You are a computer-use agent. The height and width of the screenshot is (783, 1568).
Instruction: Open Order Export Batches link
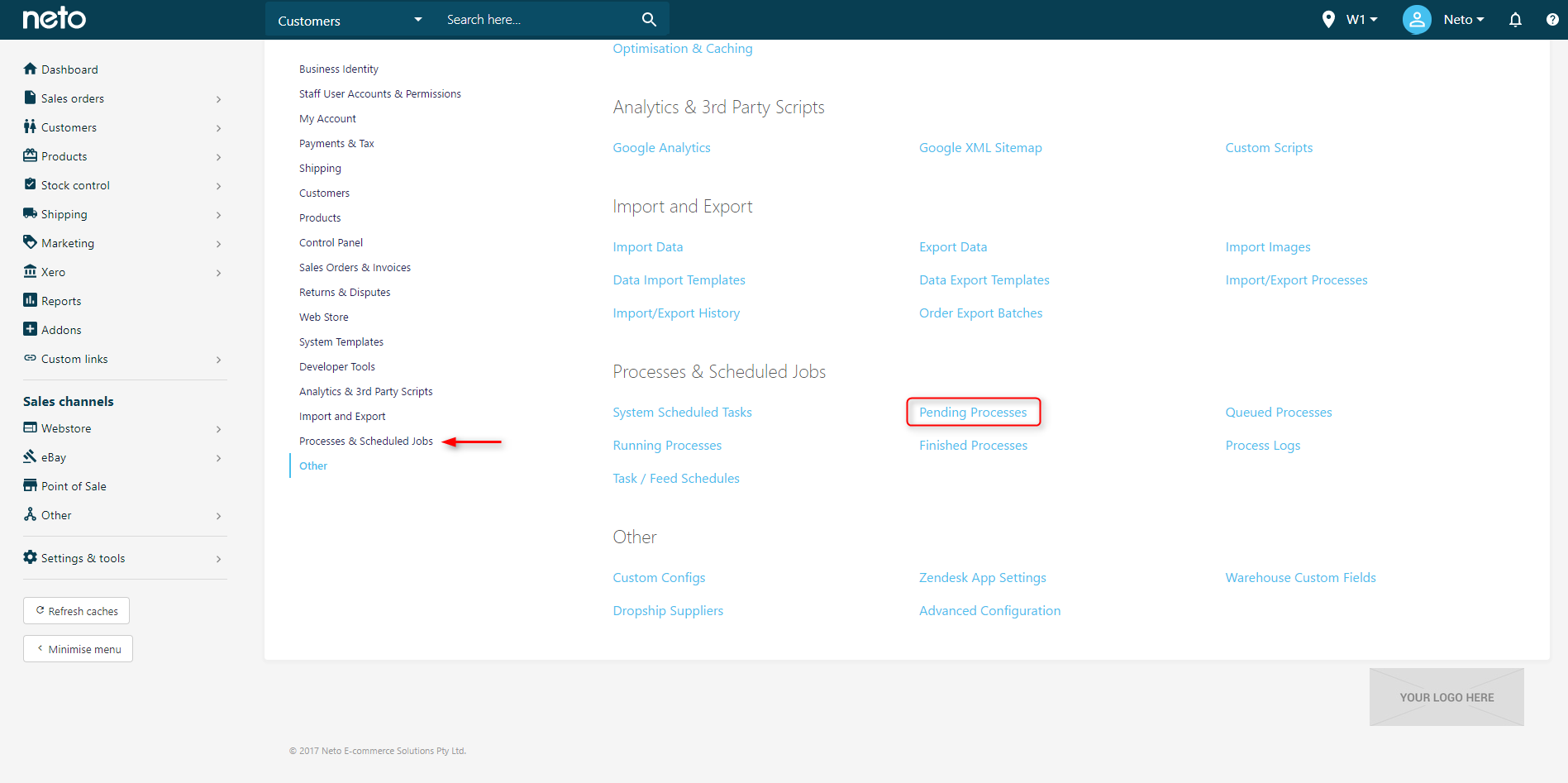click(x=980, y=313)
